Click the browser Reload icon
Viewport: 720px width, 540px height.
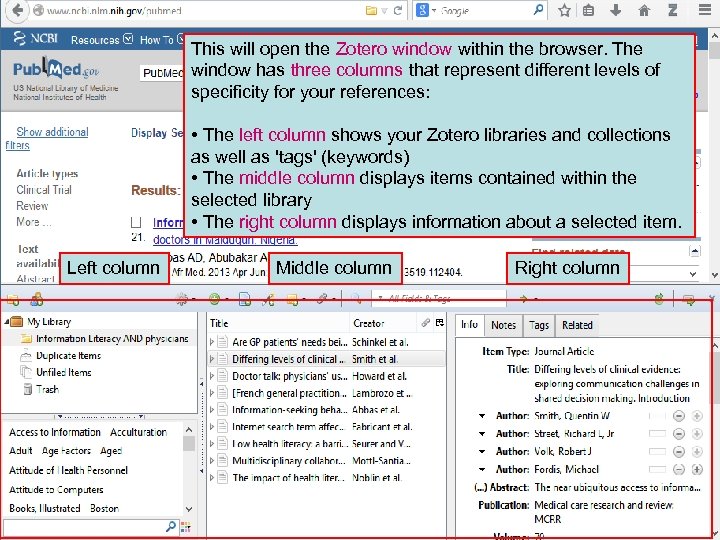pyautogui.click(x=398, y=11)
